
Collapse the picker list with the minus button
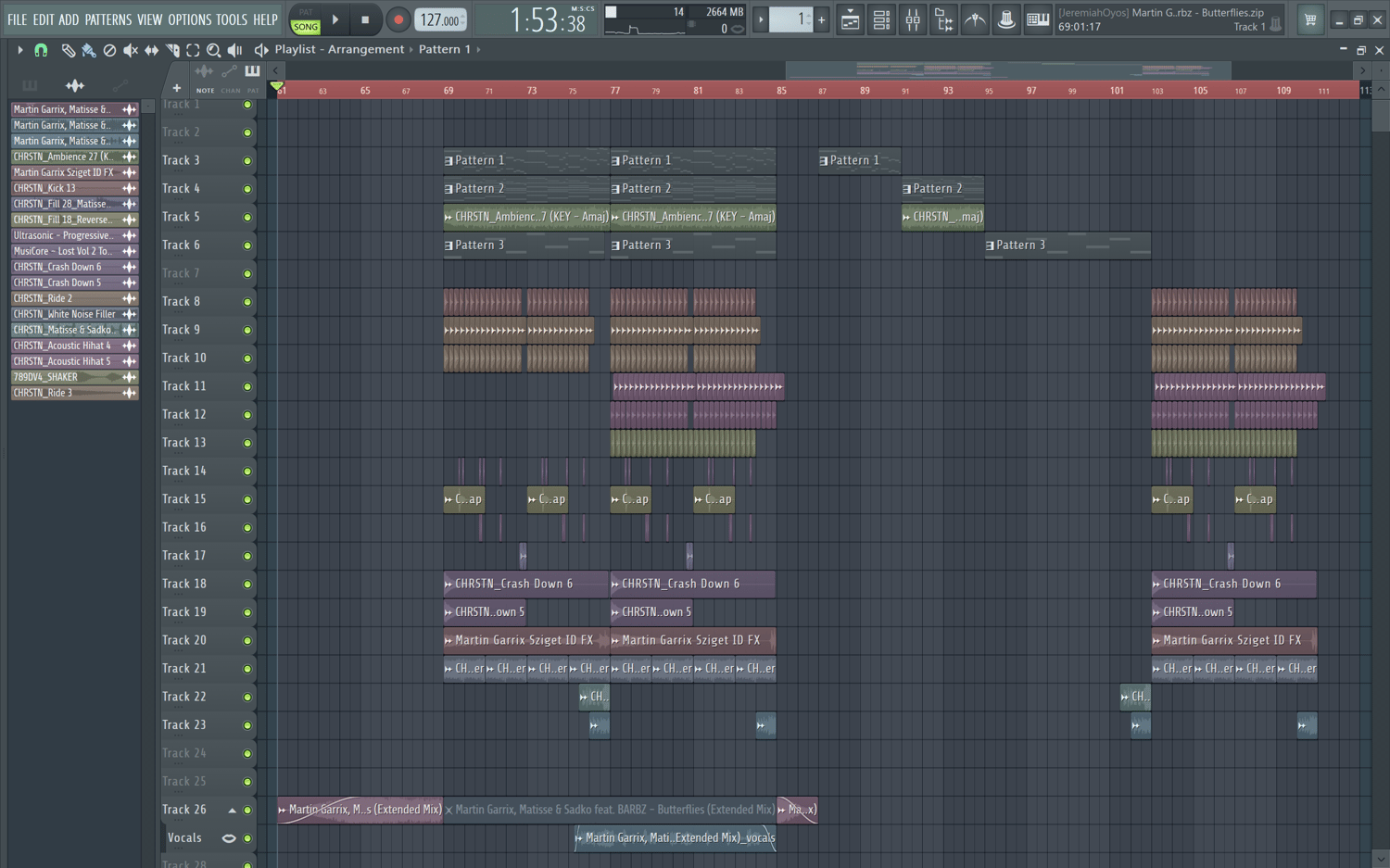[148, 107]
